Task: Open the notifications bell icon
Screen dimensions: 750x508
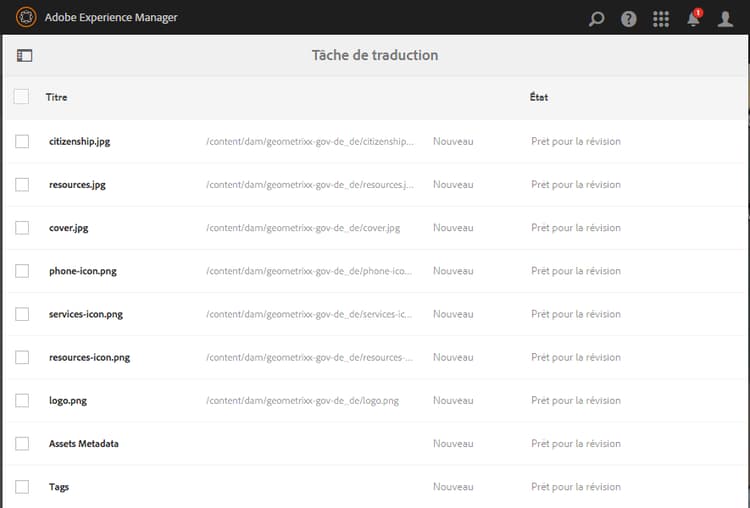Action: [693, 18]
